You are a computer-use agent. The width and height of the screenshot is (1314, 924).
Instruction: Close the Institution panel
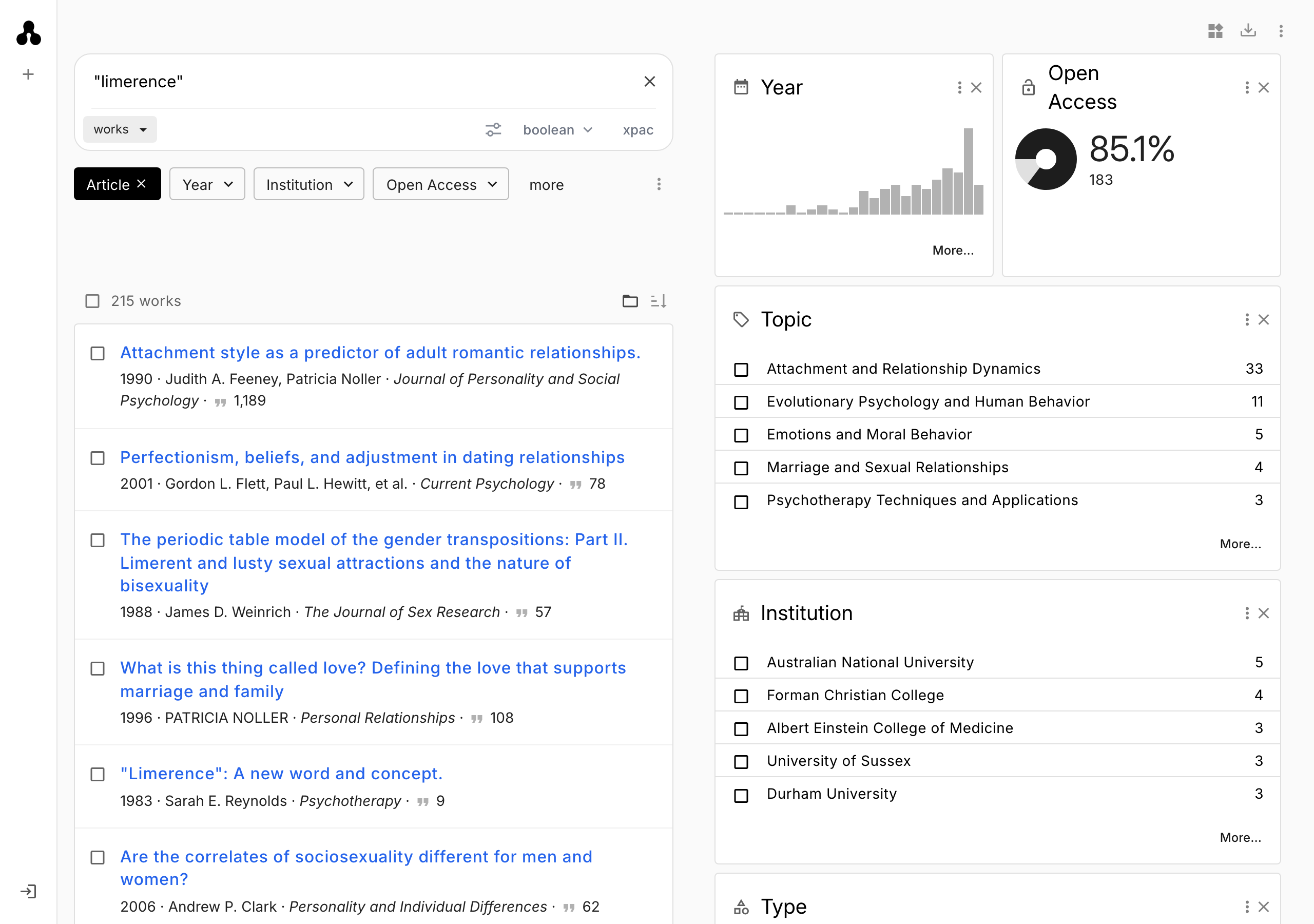tap(1264, 613)
